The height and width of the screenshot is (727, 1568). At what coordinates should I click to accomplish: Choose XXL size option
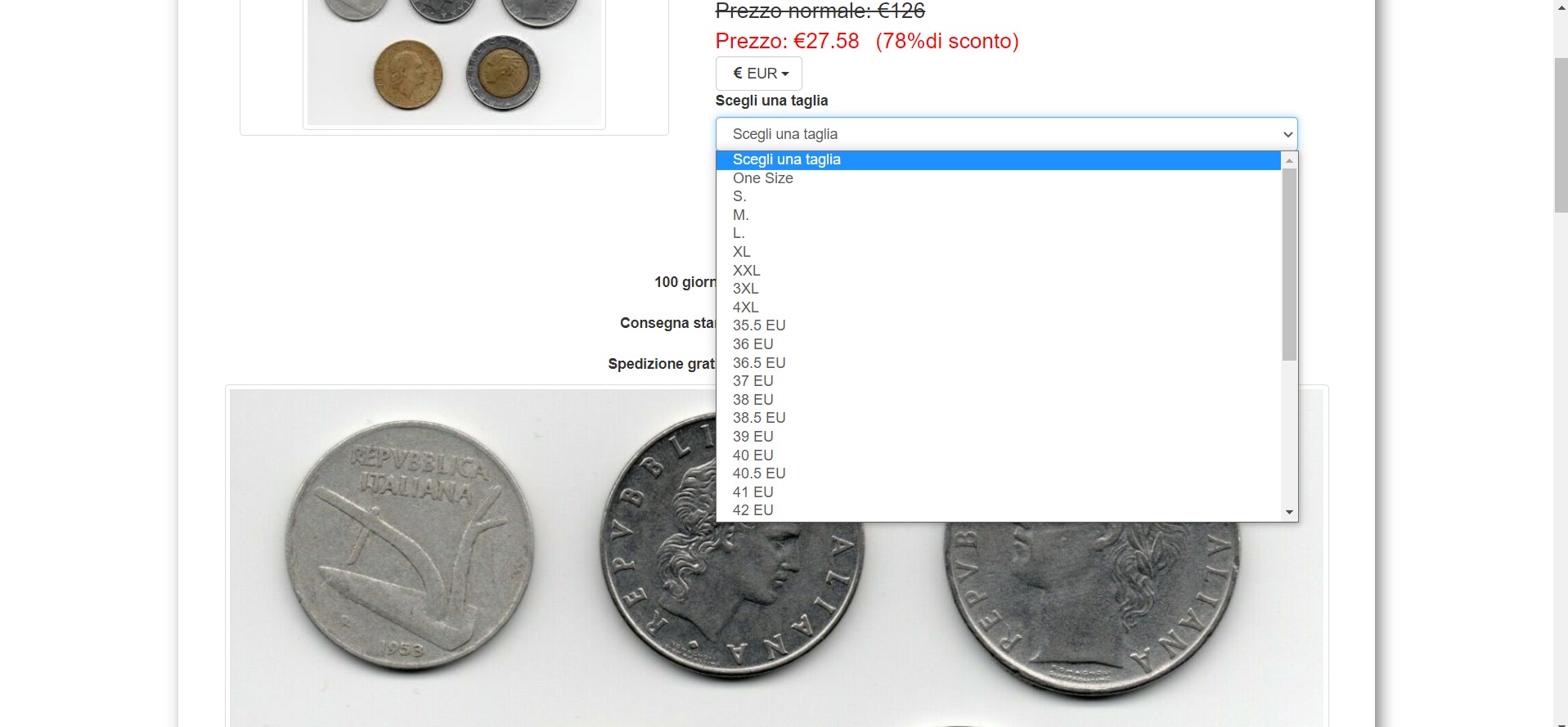tap(998, 271)
